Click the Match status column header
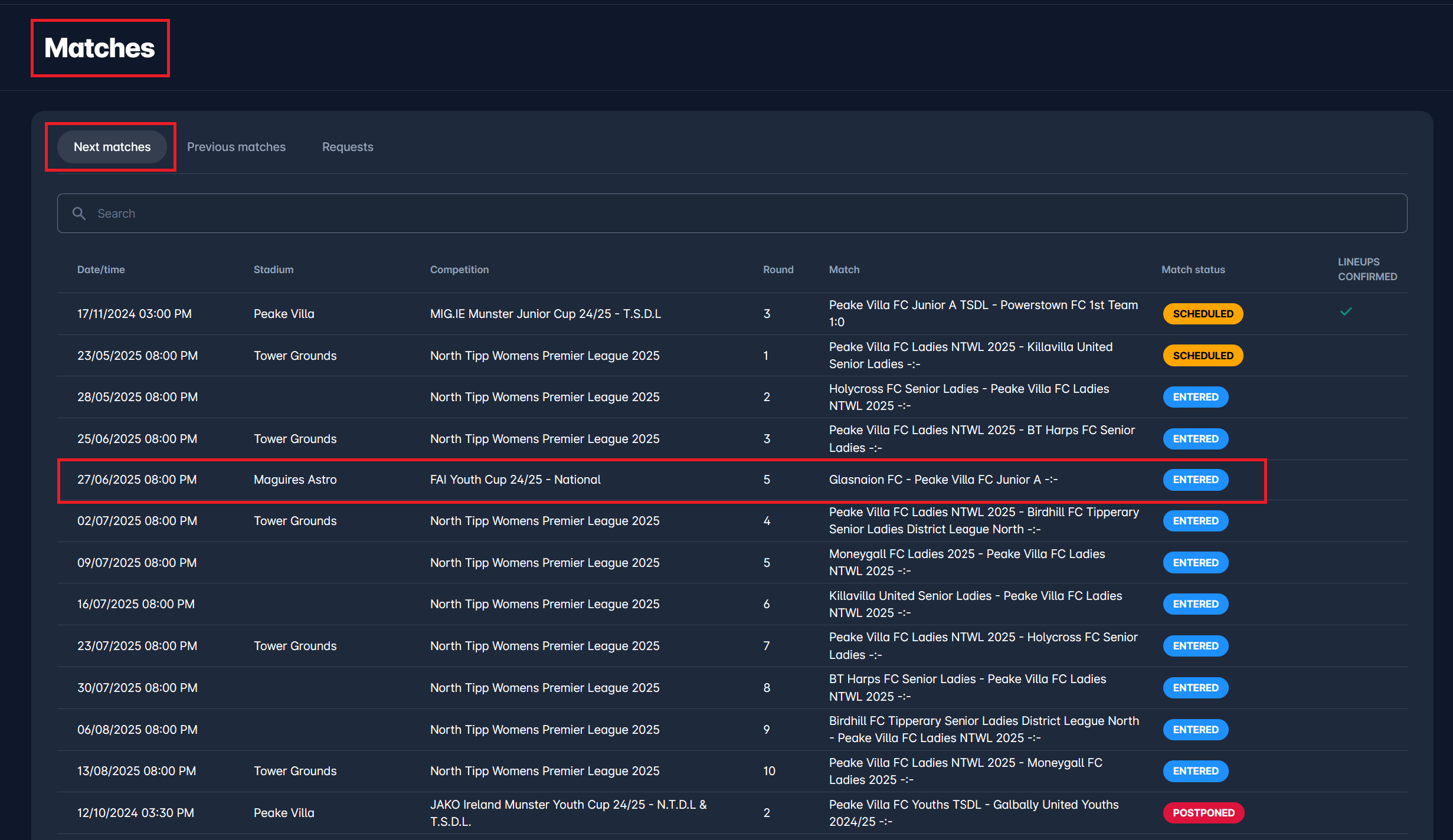This screenshot has width=1453, height=840. (x=1193, y=270)
